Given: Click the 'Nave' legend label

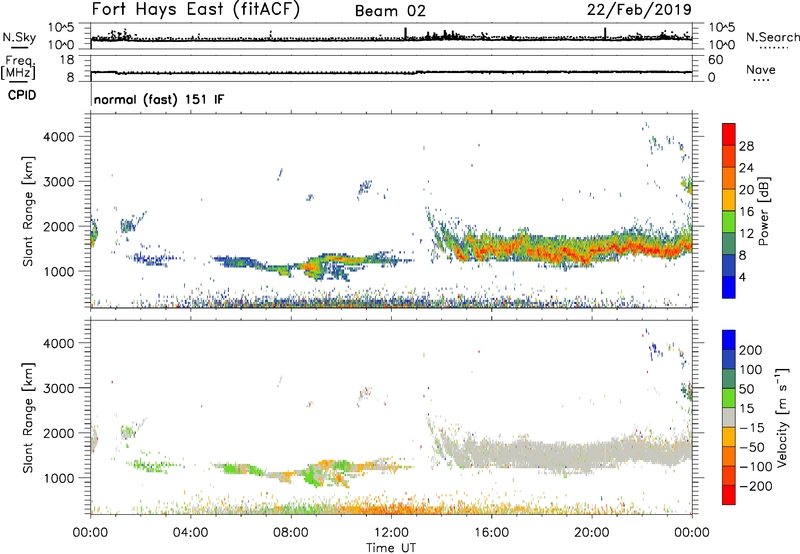Looking at the screenshot, I should coord(761,69).
